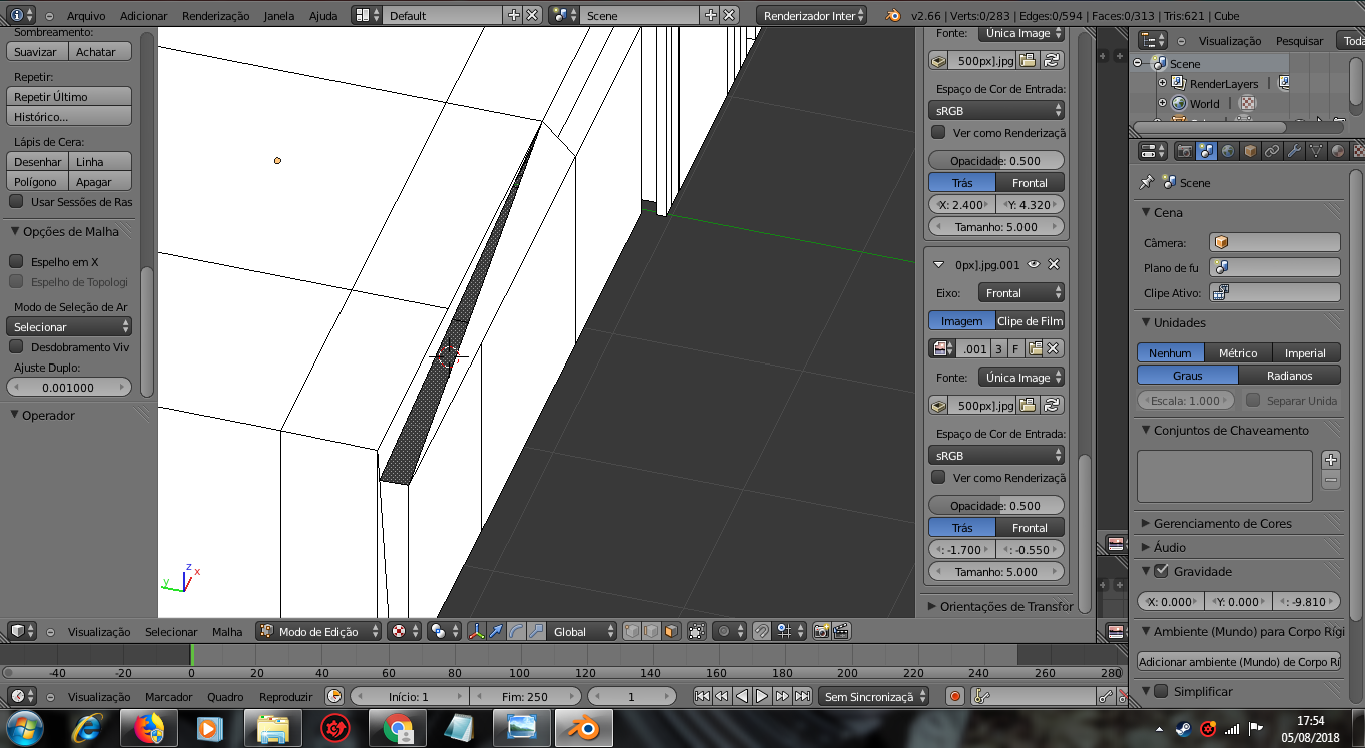1365x748 pixels.
Task: Click the Repetir Último button
Action: pyautogui.click(x=69, y=97)
